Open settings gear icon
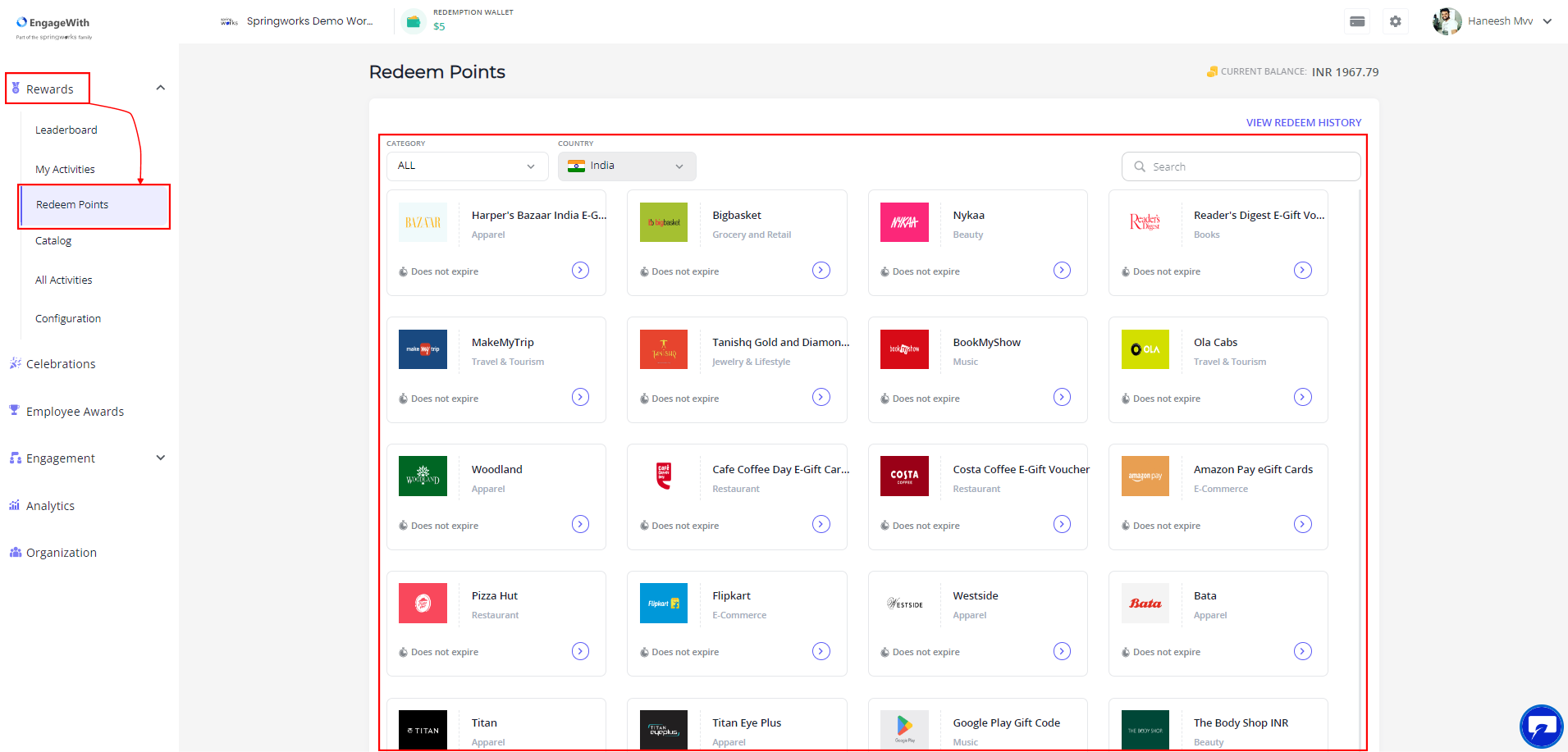The width and height of the screenshot is (1568, 752). [x=1396, y=21]
